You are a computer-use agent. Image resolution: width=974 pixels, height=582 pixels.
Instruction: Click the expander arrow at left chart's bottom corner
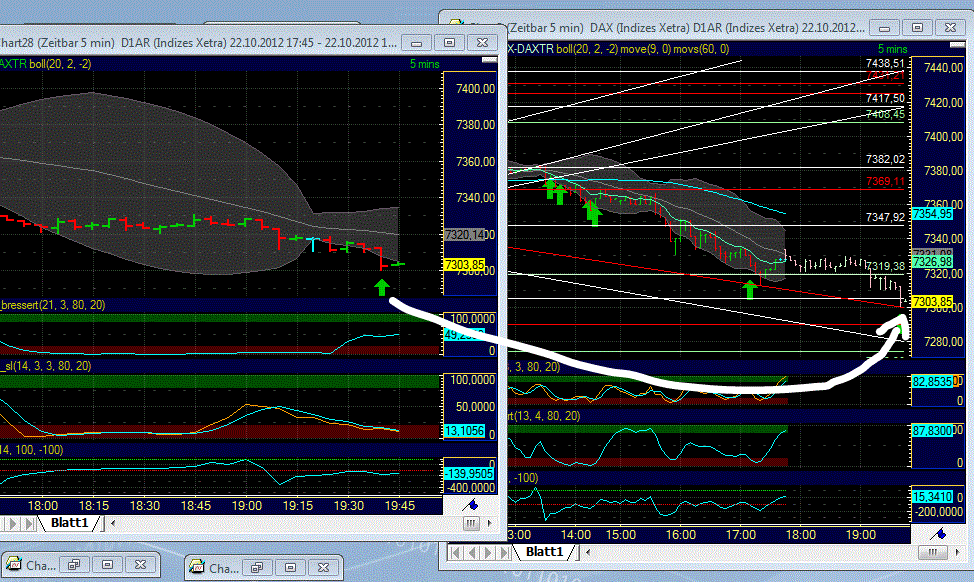489,523
